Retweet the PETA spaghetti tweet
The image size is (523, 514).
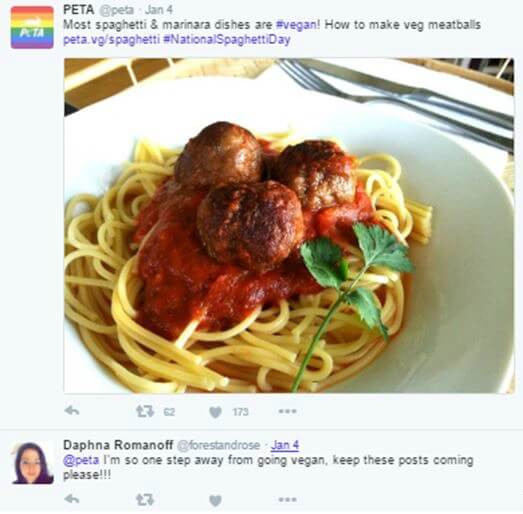(145, 411)
